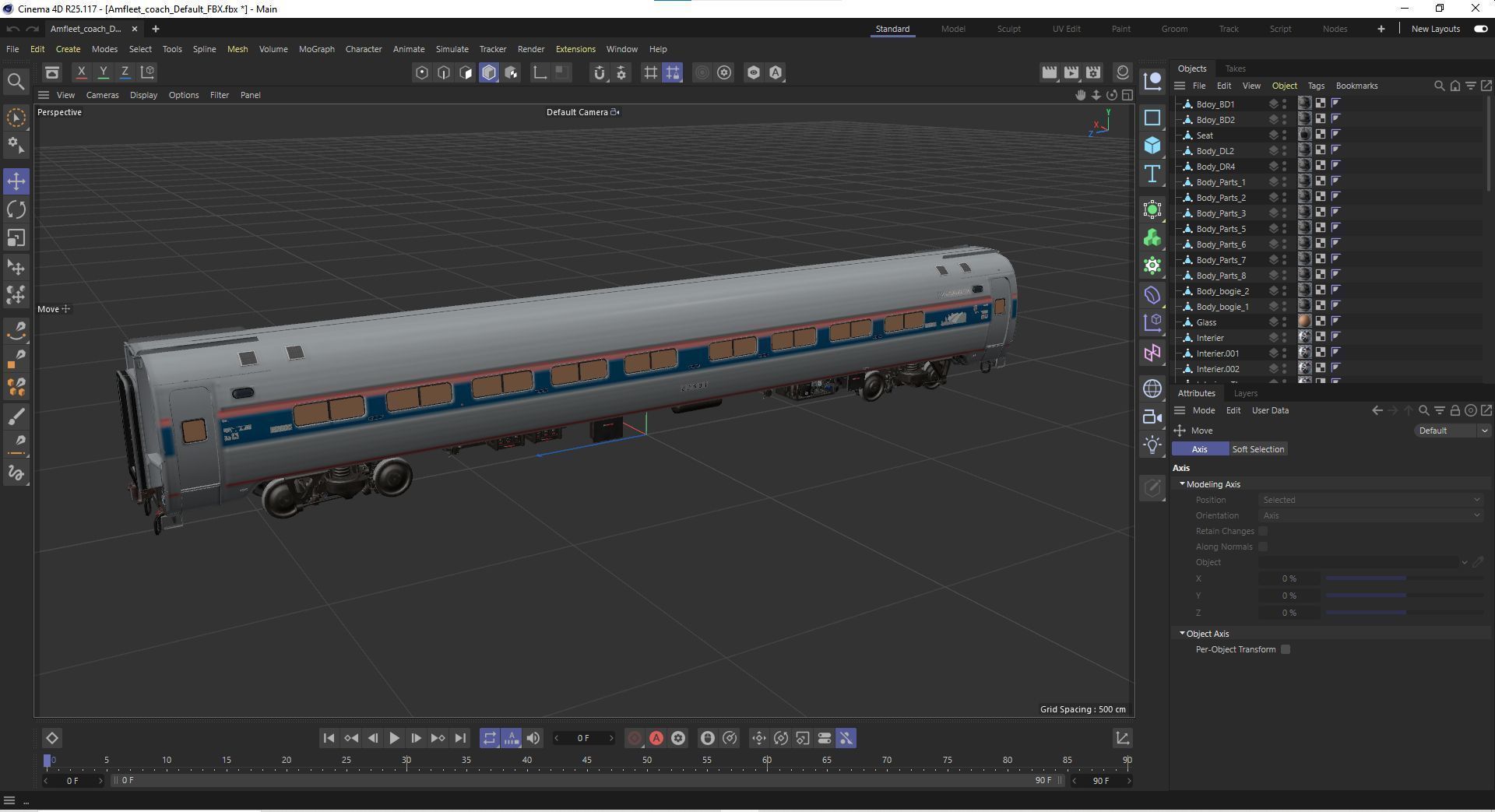The width and height of the screenshot is (1495, 812).
Task: Toggle Y axis lock
Action: click(x=103, y=72)
